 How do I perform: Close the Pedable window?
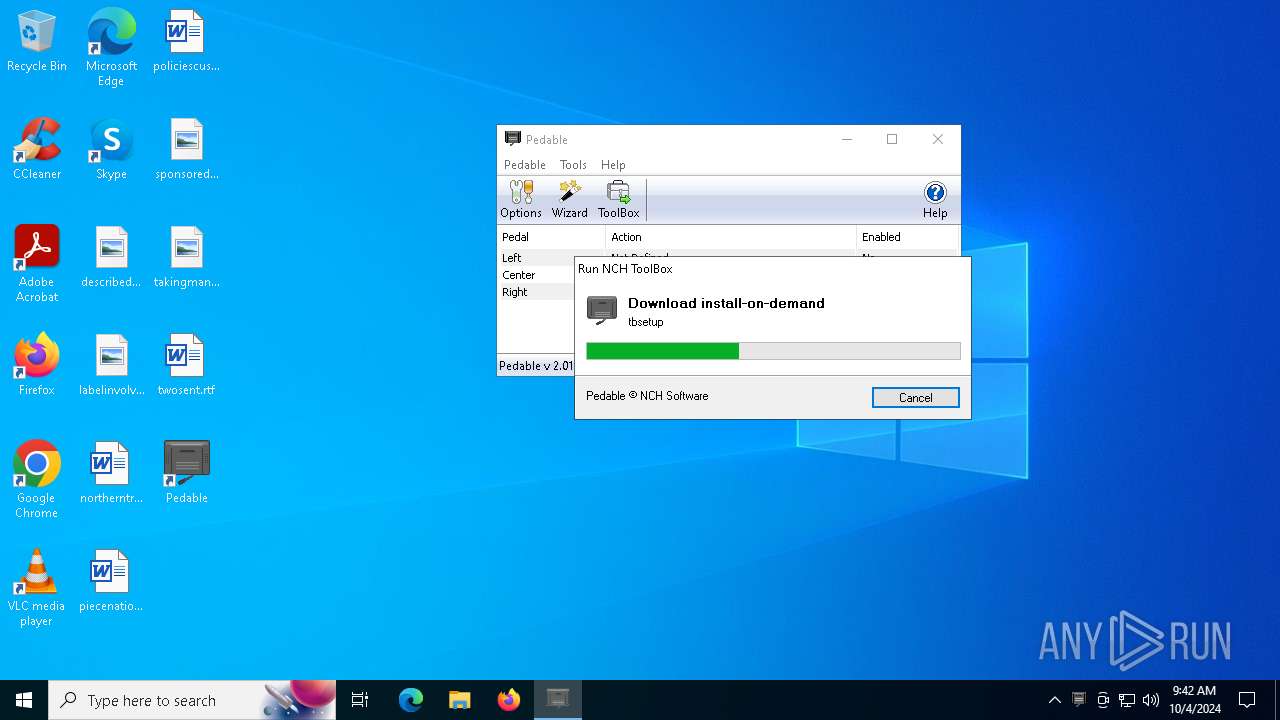(938, 139)
